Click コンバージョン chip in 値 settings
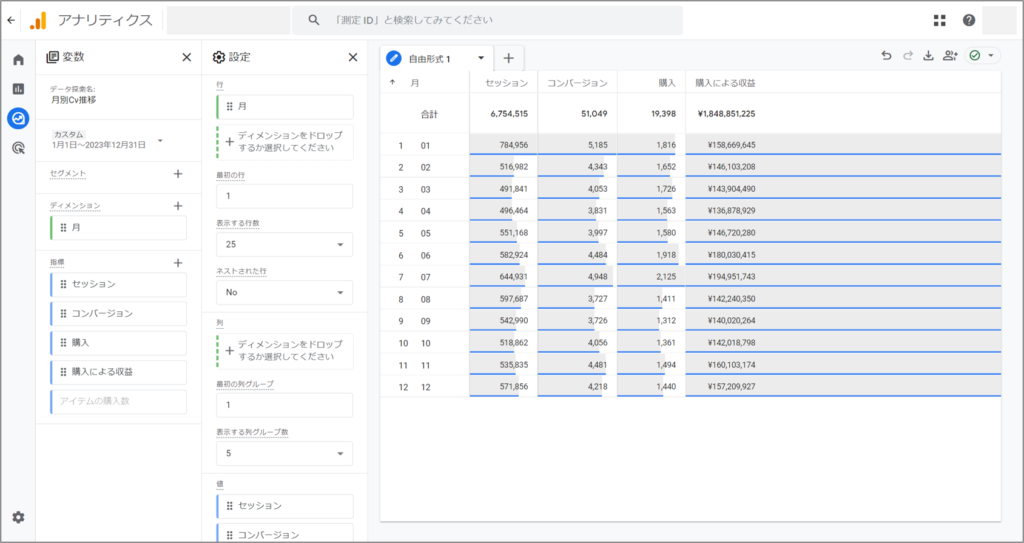The width and height of the screenshot is (1024, 543). pos(284,535)
